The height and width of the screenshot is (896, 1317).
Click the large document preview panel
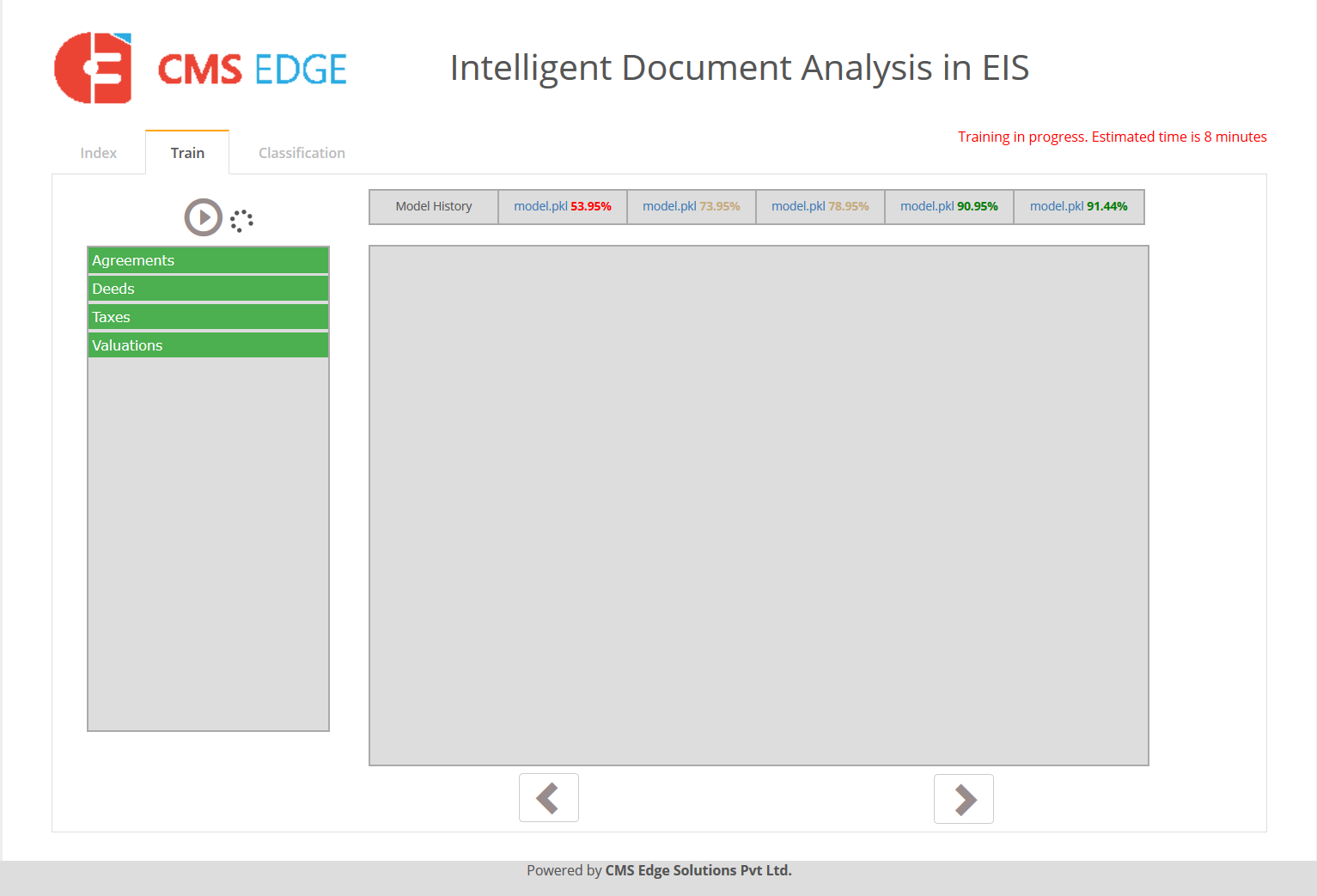point(759,505)
